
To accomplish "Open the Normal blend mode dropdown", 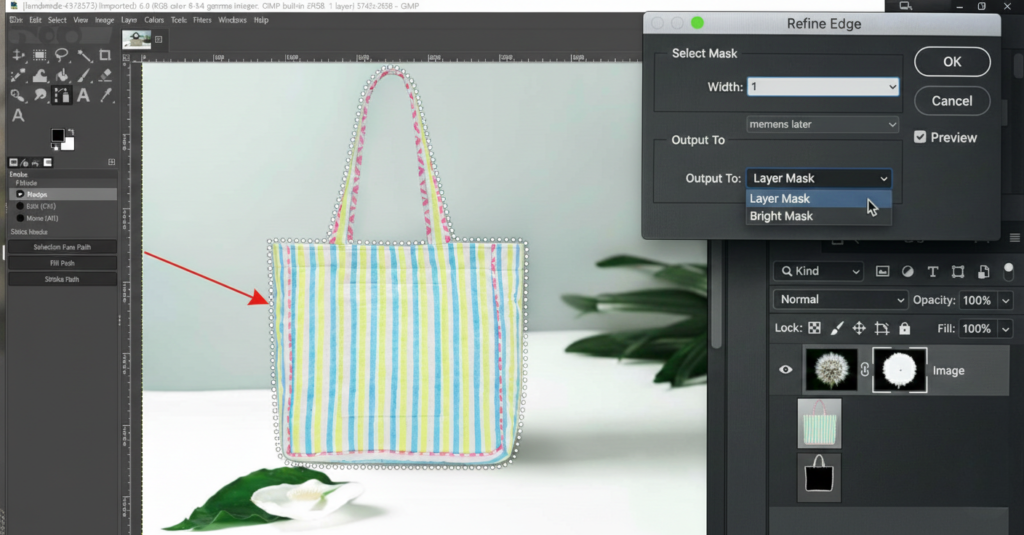I will (x=840, y=299).
